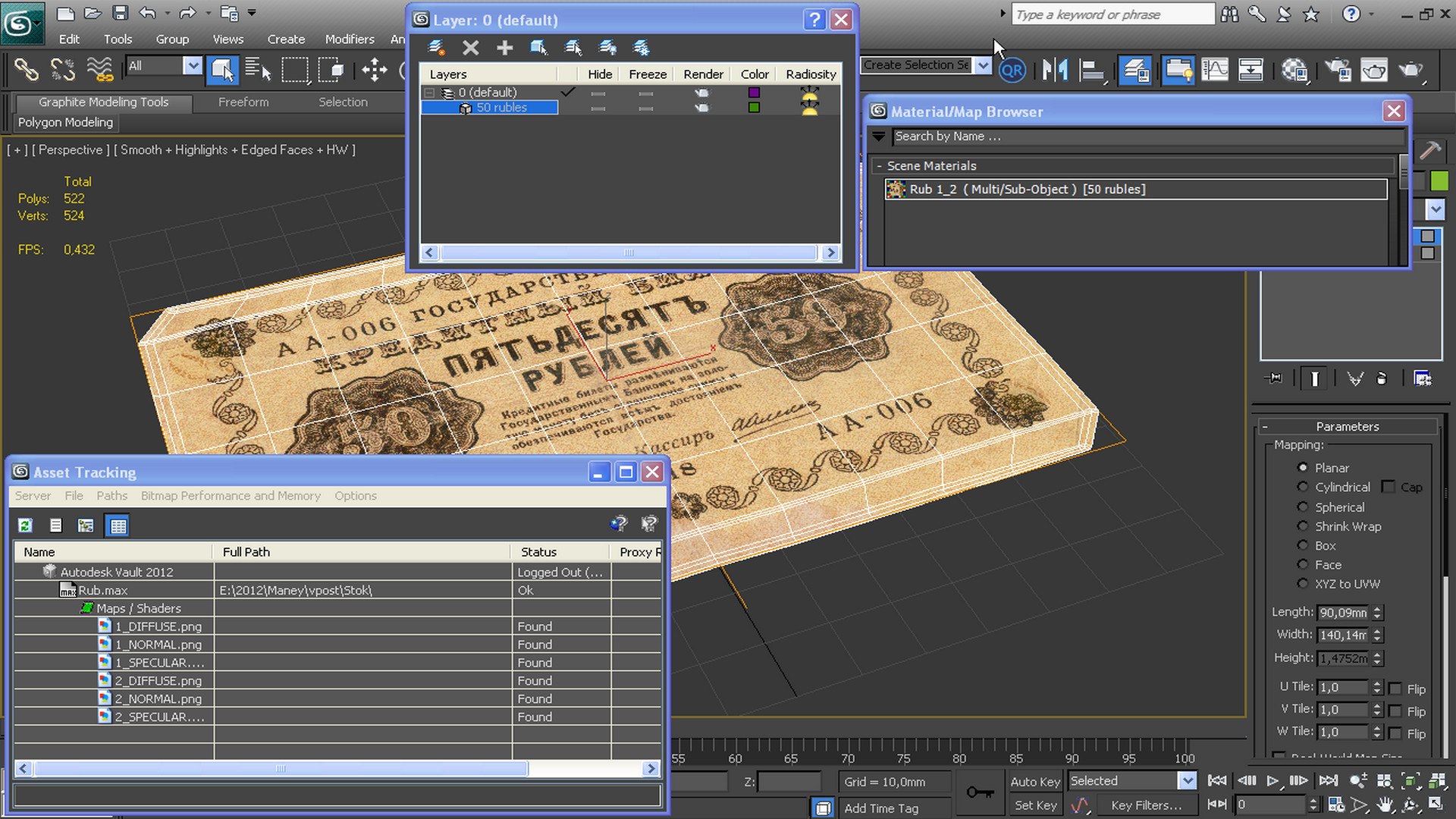Select Face mapping radio button
Viewport: 1456px width, 819px height.
point(1303,564)
